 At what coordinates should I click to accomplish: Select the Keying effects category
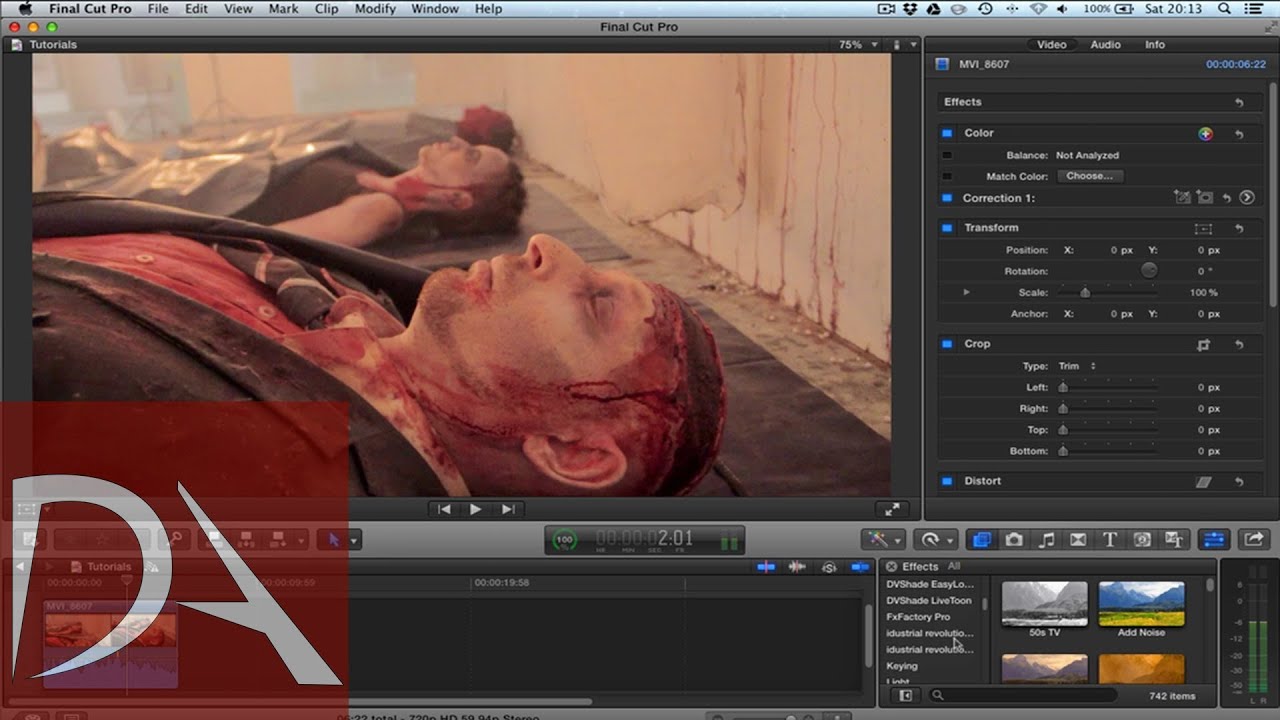click(x=902, y=666)
